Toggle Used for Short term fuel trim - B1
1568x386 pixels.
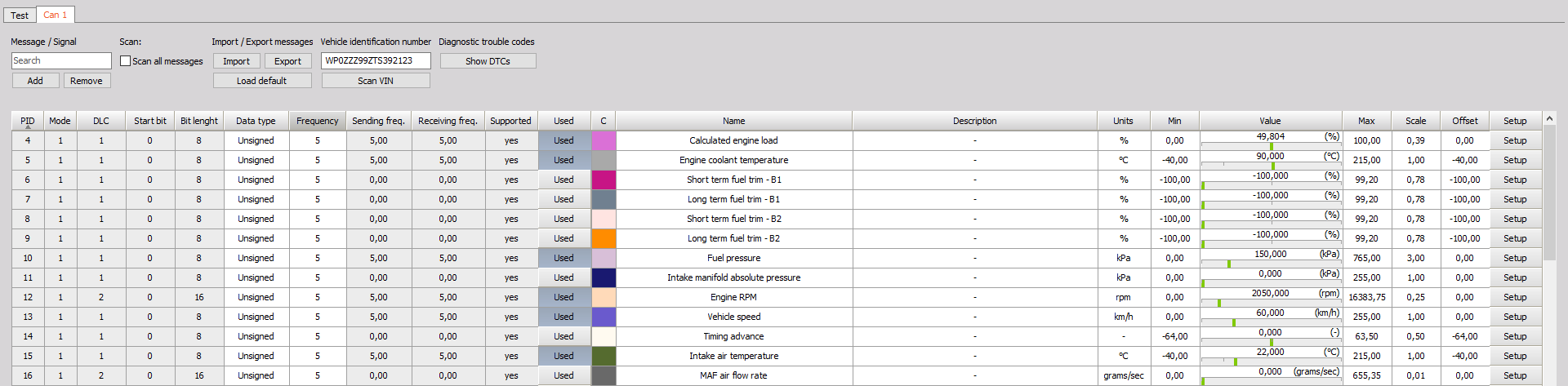(563, 180)
